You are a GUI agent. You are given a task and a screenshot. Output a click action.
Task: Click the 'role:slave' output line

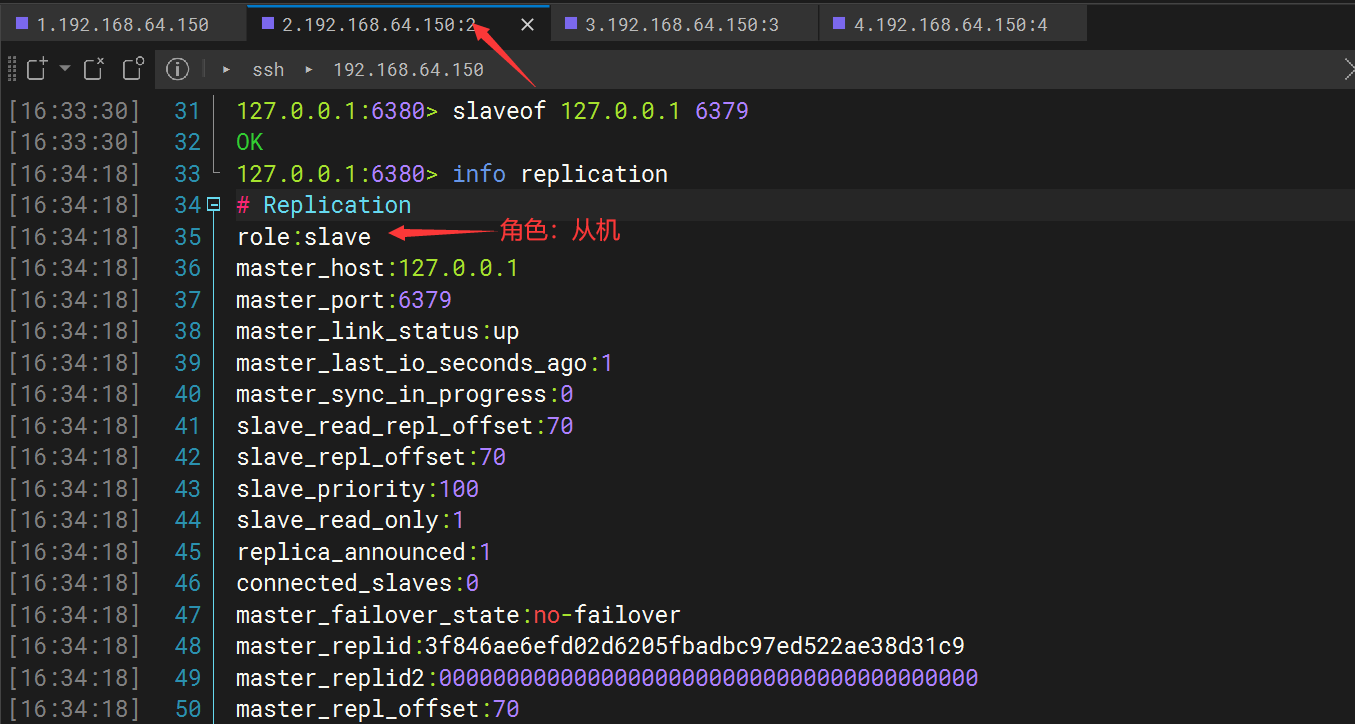[303, 237]
